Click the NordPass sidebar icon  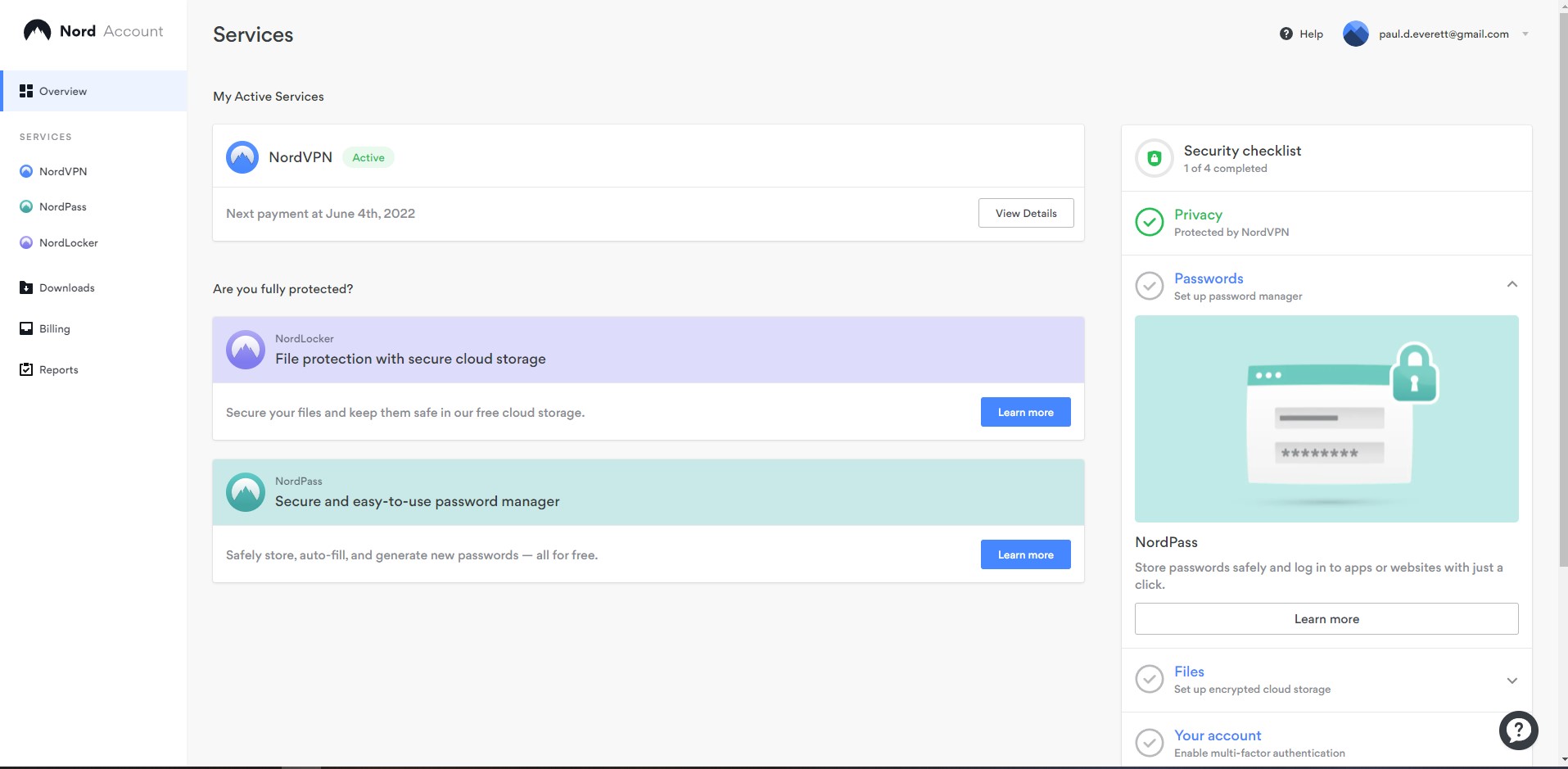click(x=26, y=206)
